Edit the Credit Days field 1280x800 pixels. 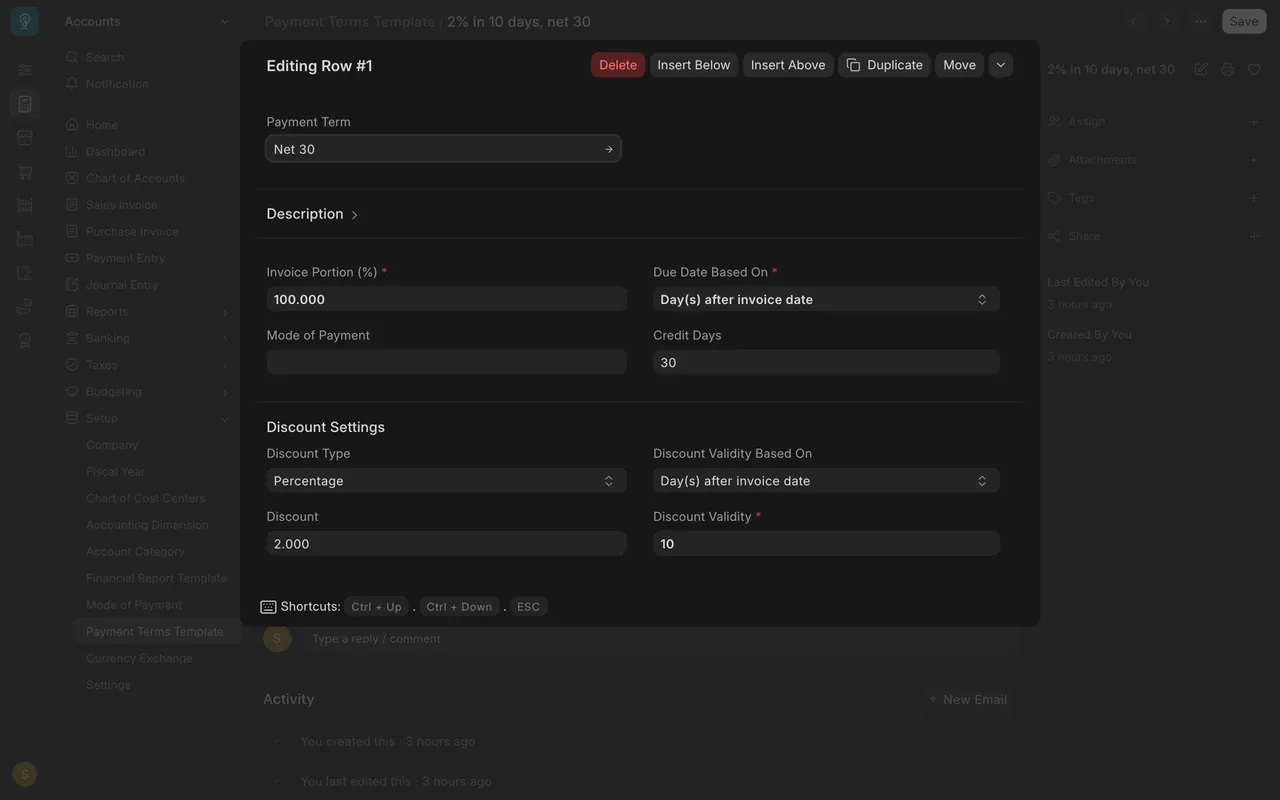(x=826, y=362)
